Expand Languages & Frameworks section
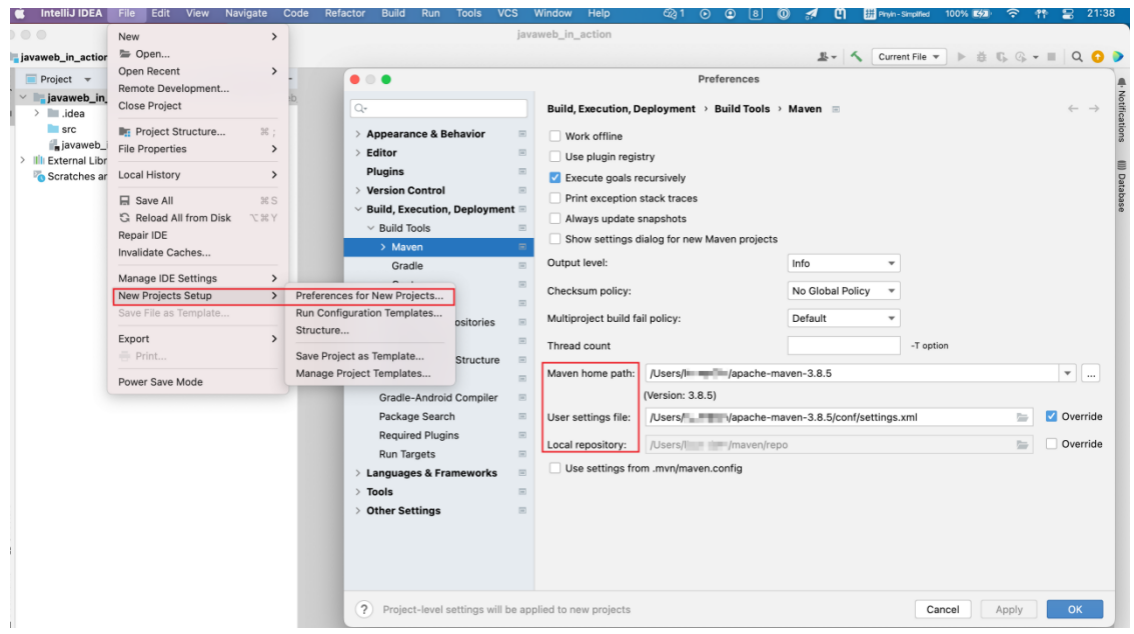1134x634 pixels. click(358, 473)
